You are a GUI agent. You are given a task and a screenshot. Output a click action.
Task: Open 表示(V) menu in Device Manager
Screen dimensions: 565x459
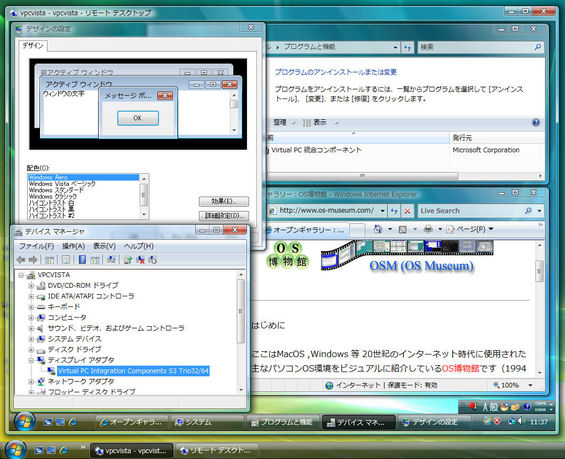coord(104,246)
